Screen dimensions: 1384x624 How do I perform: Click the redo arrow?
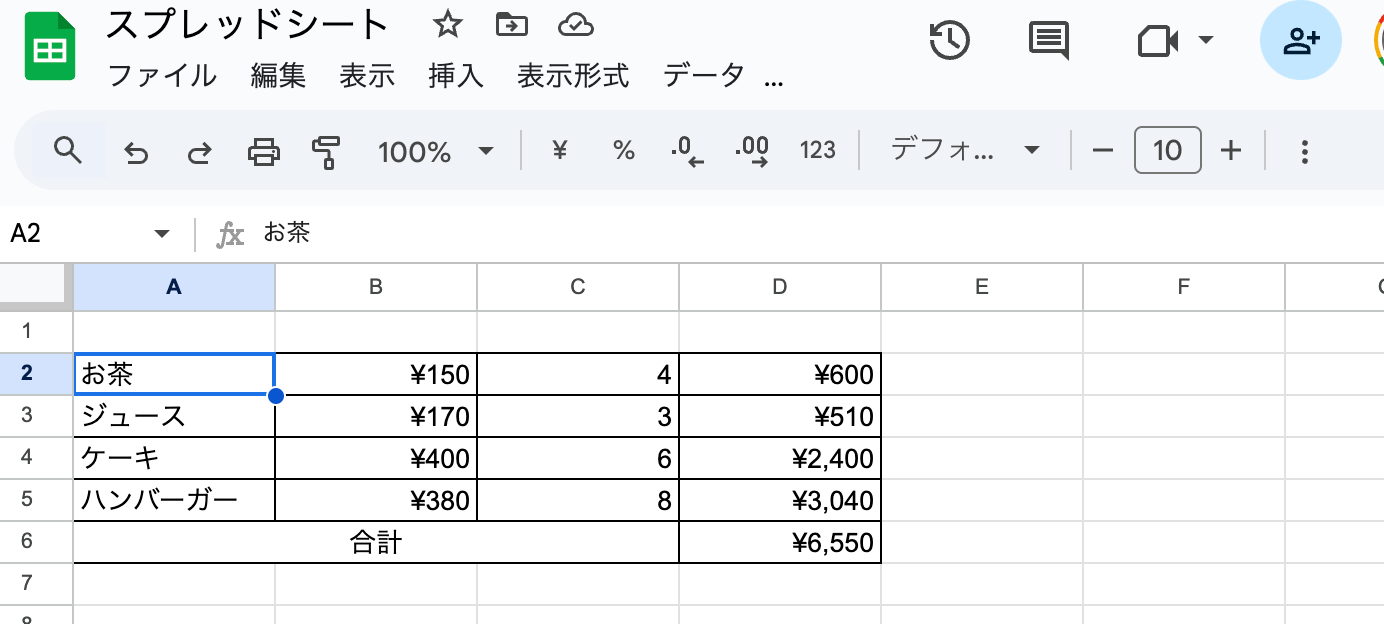point(200,152)
